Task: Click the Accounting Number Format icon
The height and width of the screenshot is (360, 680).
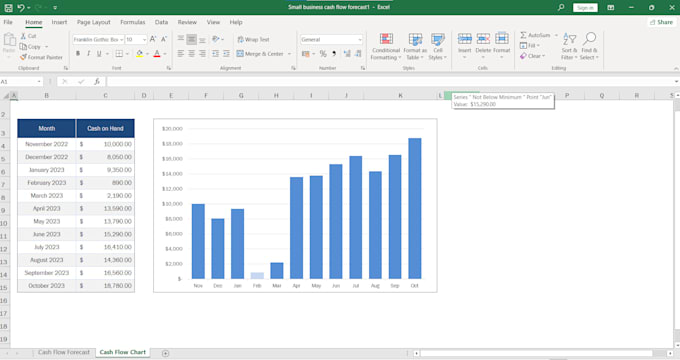Action: tap(305, 54)
